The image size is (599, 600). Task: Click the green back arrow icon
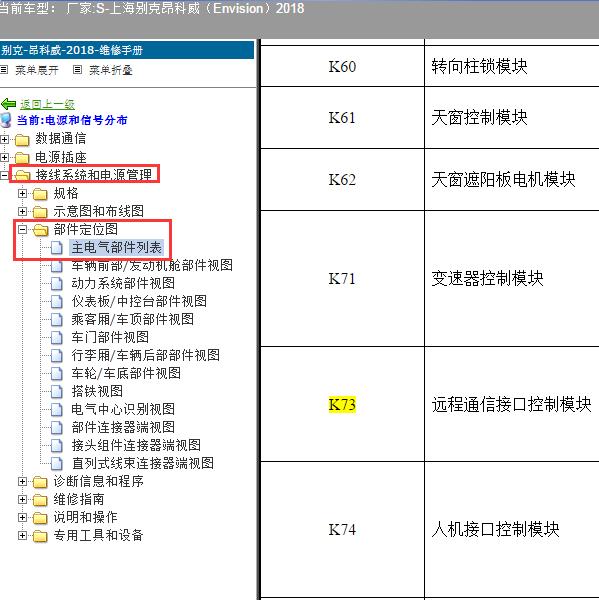pyautogui.click(x=8, y=104)
